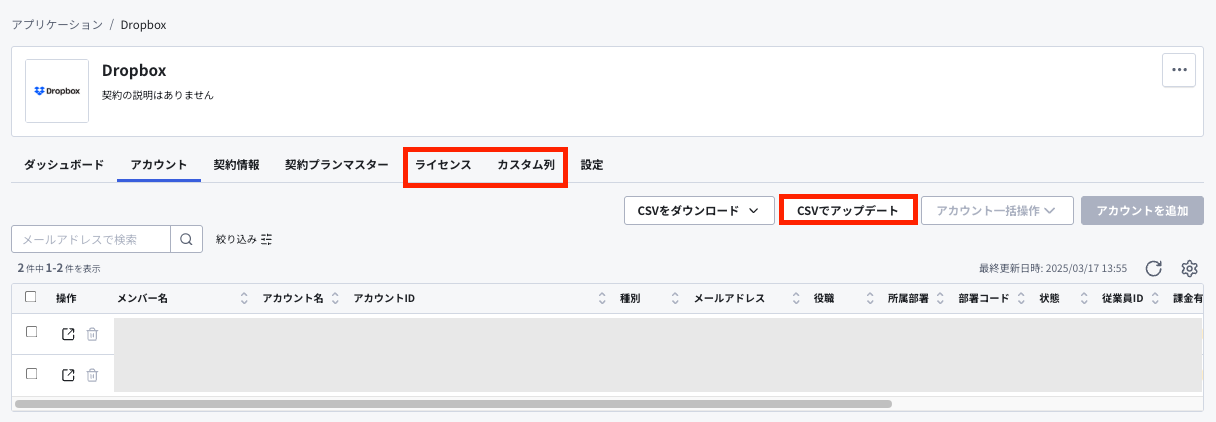This screenshot has height=422, width=1216.
Task: Sort by メンバー名 column arrows
Action: click(x=244, y=299)
